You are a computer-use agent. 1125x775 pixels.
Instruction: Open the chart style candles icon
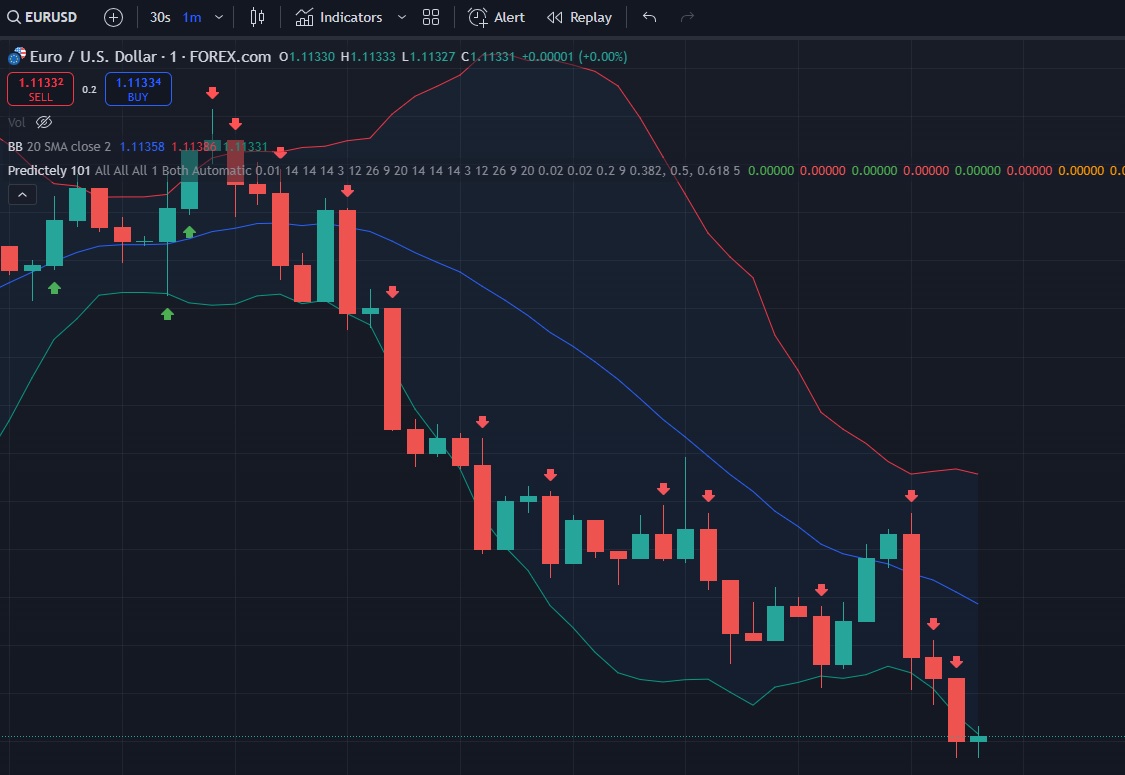(256, 17)
